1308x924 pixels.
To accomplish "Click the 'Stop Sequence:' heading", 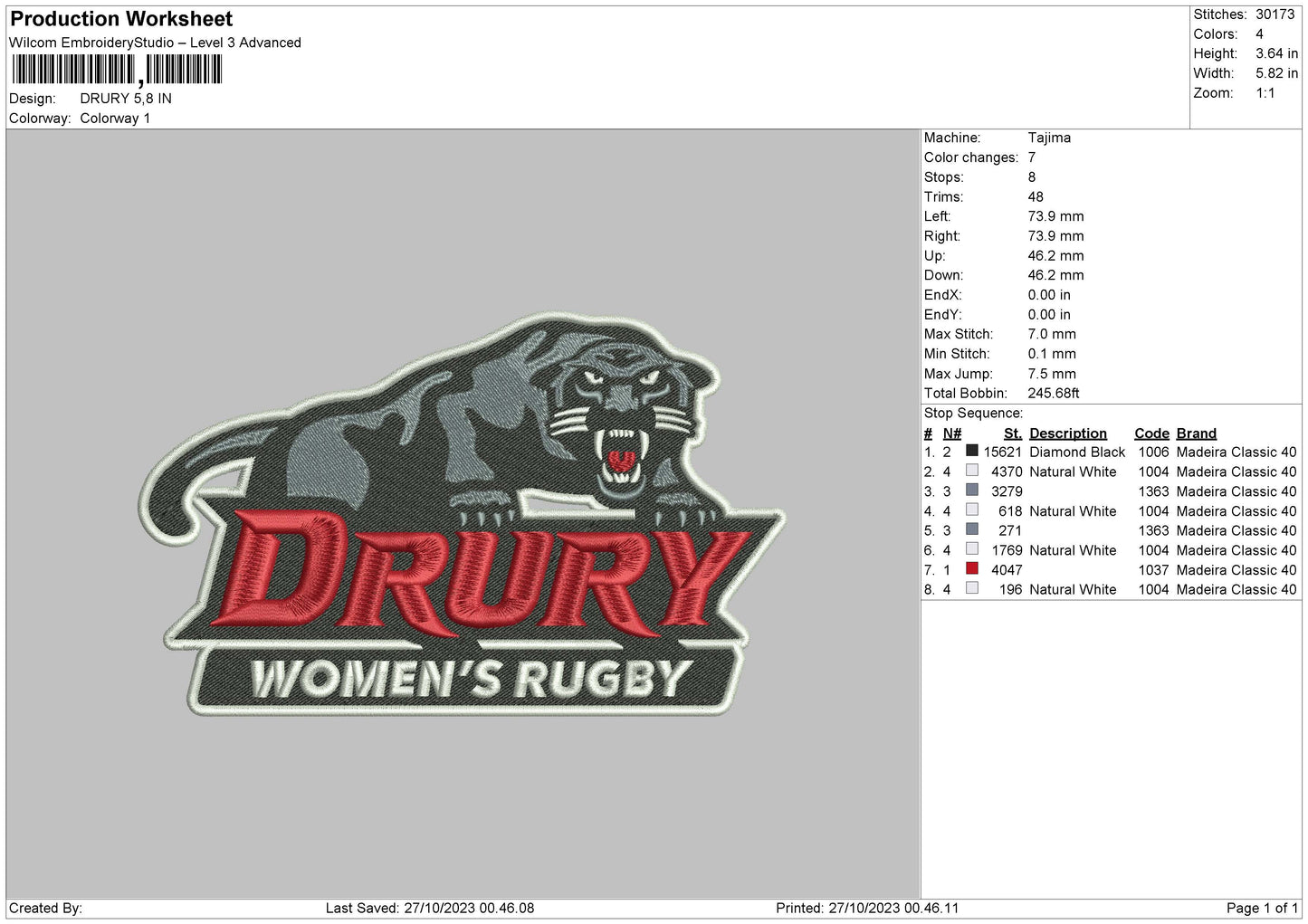I will pyautogui.click(x=974, y=414).
